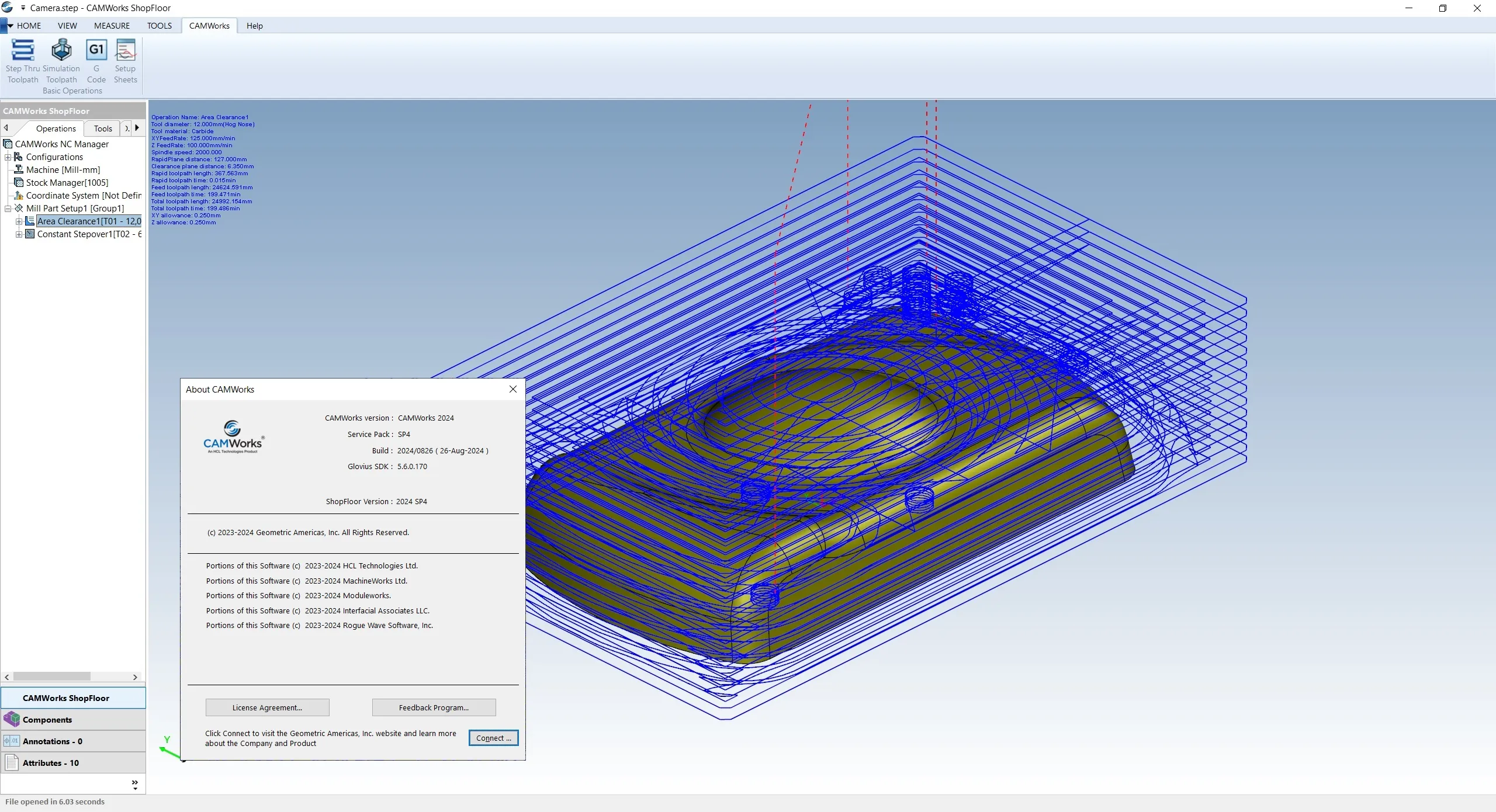Switch to the Tools tab

click(103, 129)
